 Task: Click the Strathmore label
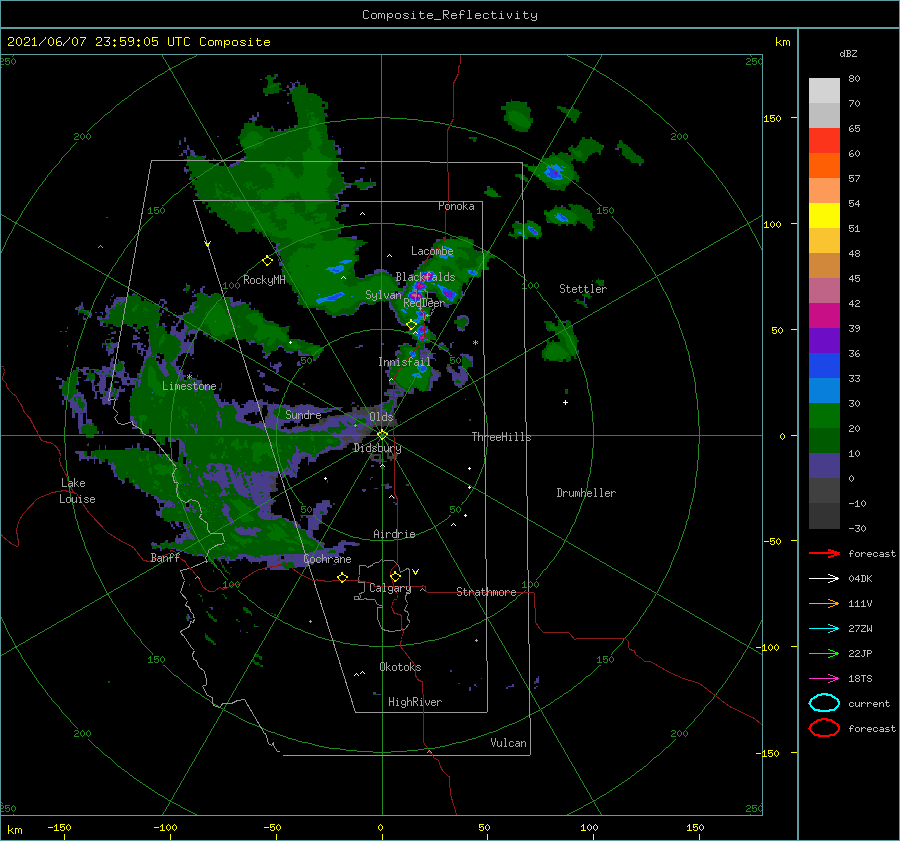[486, 592]
